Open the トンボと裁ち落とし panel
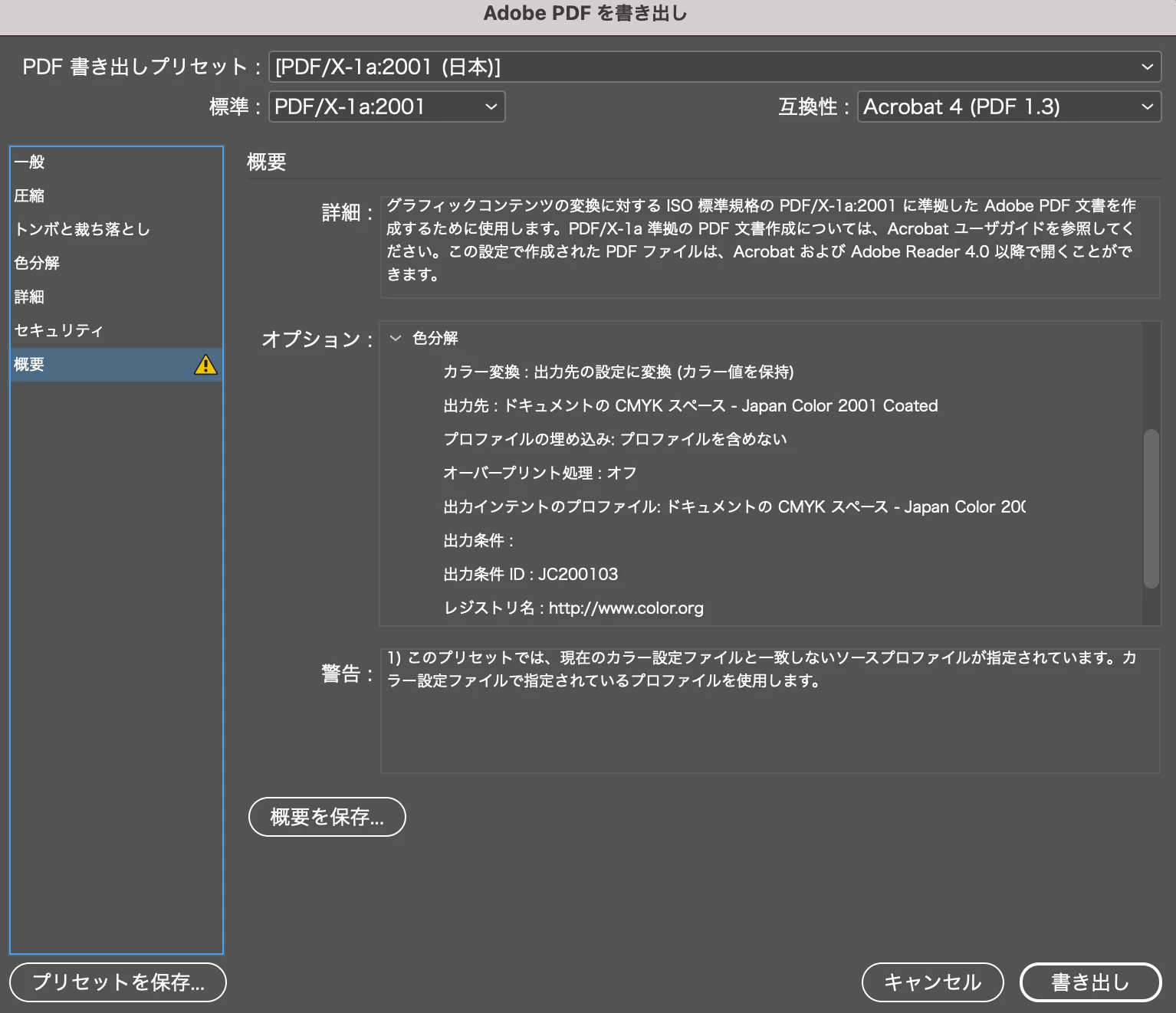This screenshot has width=1176, height=1013. click(117, 229)
